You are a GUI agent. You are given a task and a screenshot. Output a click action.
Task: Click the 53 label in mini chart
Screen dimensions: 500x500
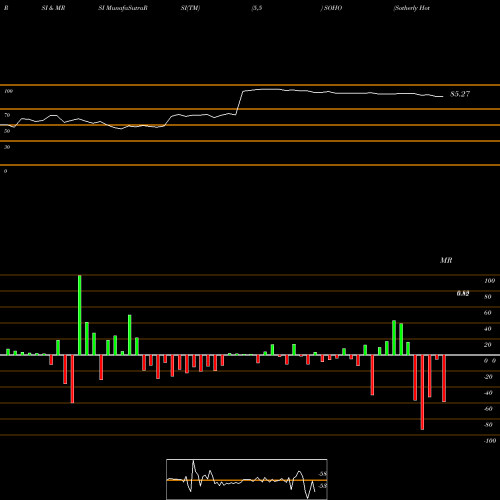[323, 486]
